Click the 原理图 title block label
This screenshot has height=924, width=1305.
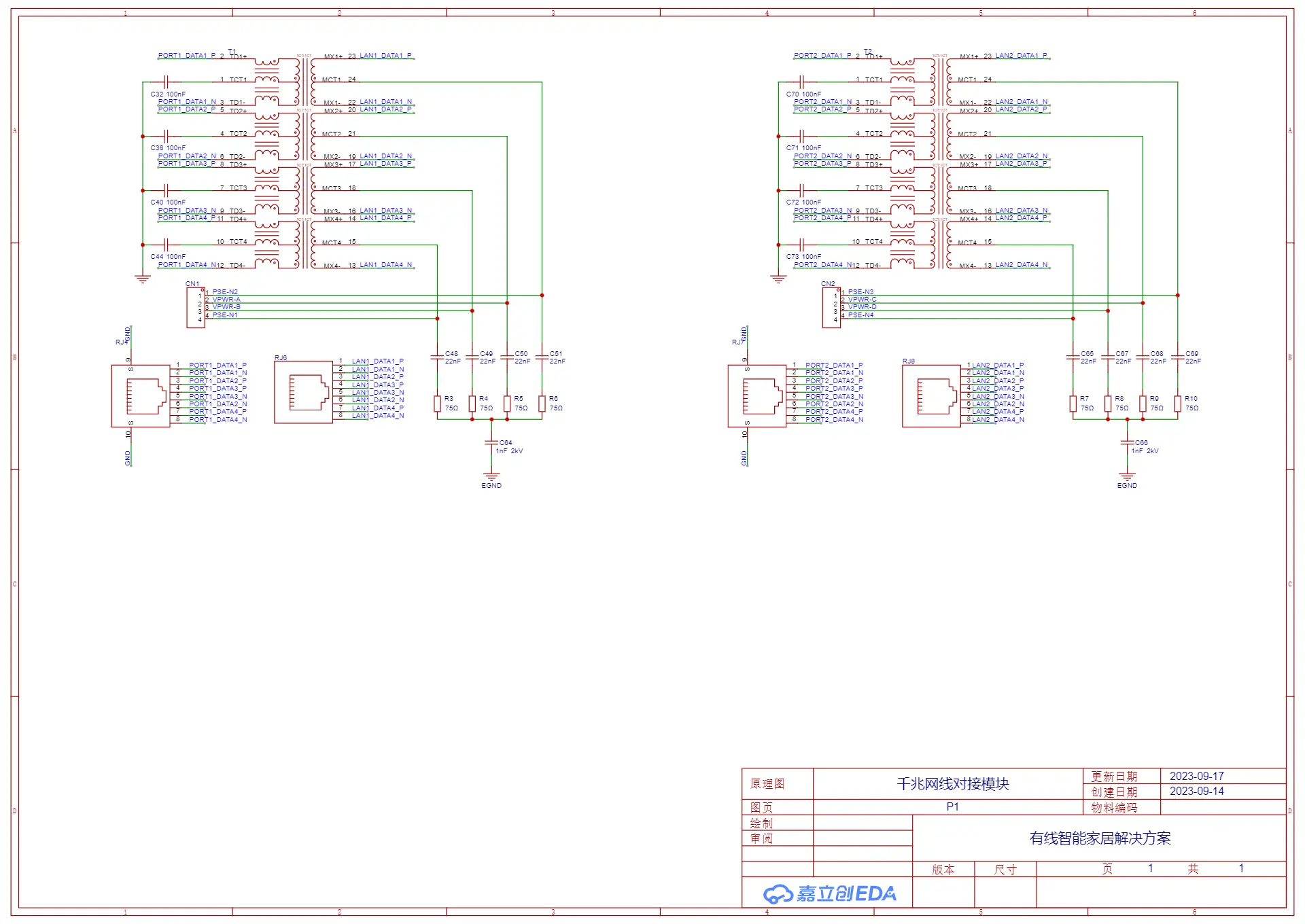tap(767, 784)
